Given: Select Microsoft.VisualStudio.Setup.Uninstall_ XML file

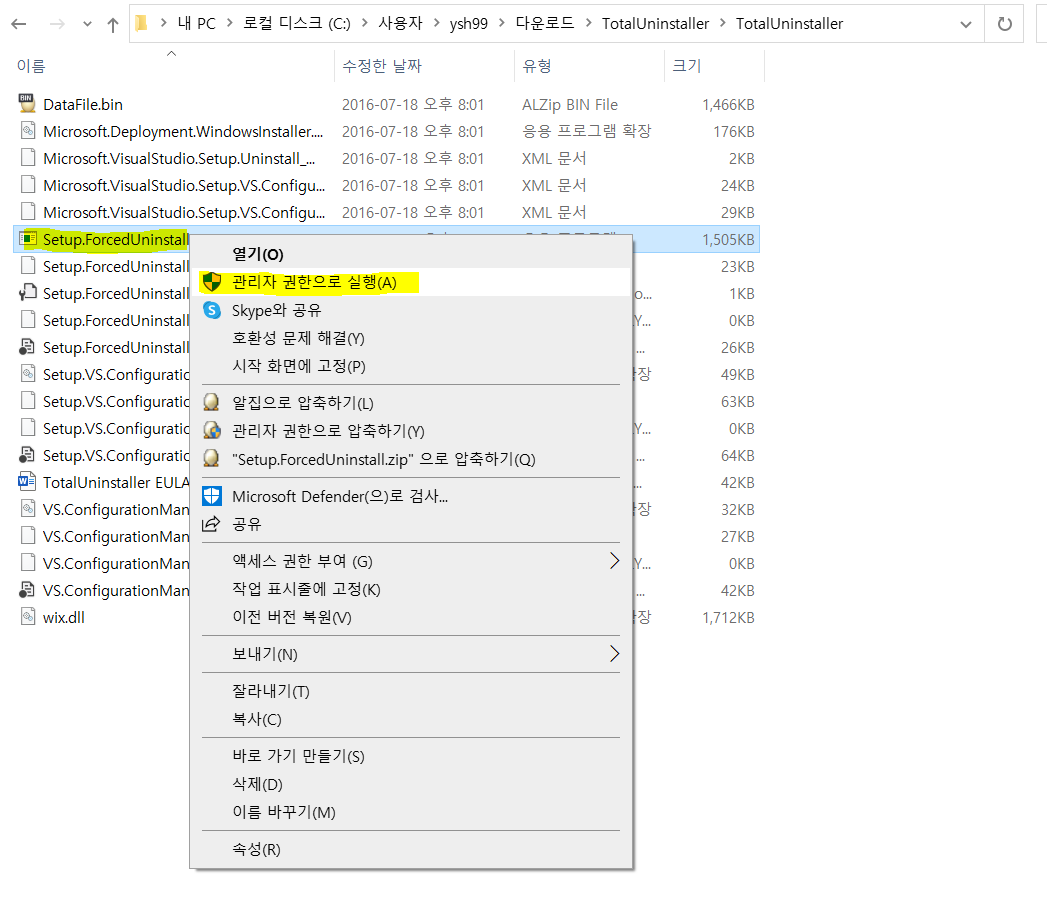Looking at the screenshot, I should 178,158.
